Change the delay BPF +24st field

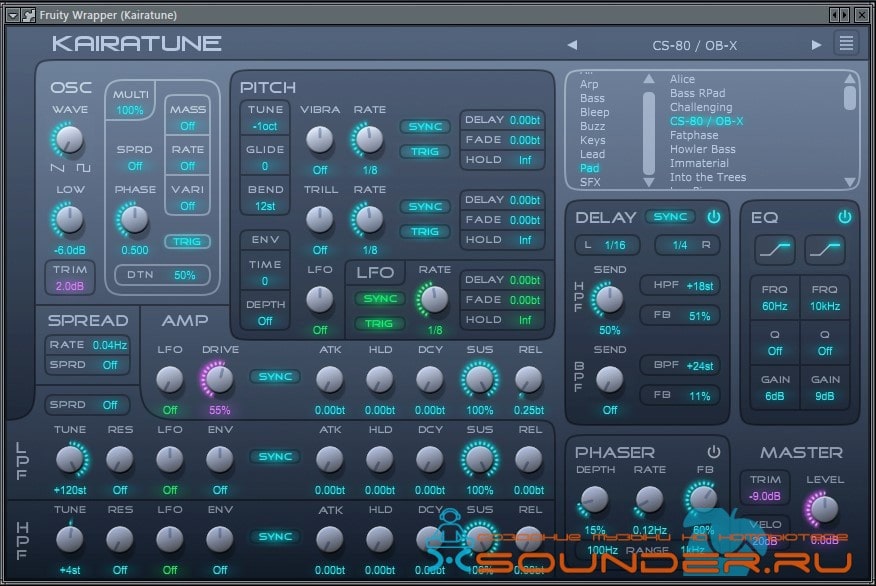coord(680,366)
